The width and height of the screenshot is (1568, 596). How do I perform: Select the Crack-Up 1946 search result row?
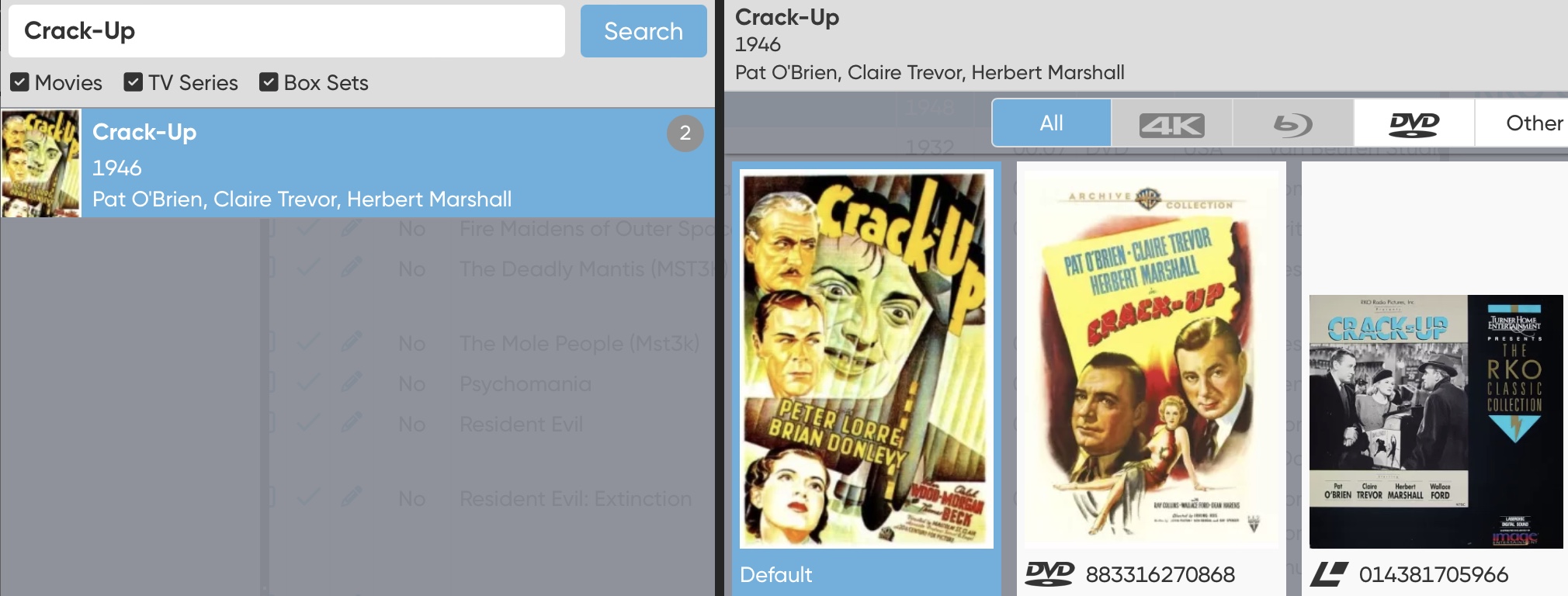[x=357, y=163]
